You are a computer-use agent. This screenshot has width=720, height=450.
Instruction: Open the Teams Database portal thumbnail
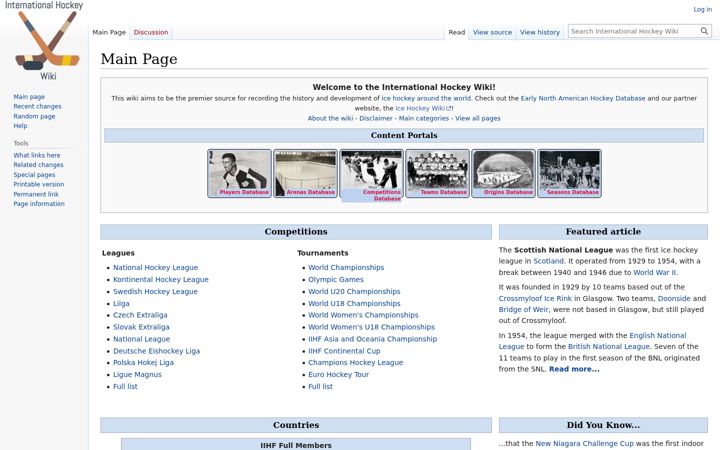(438, 173)
